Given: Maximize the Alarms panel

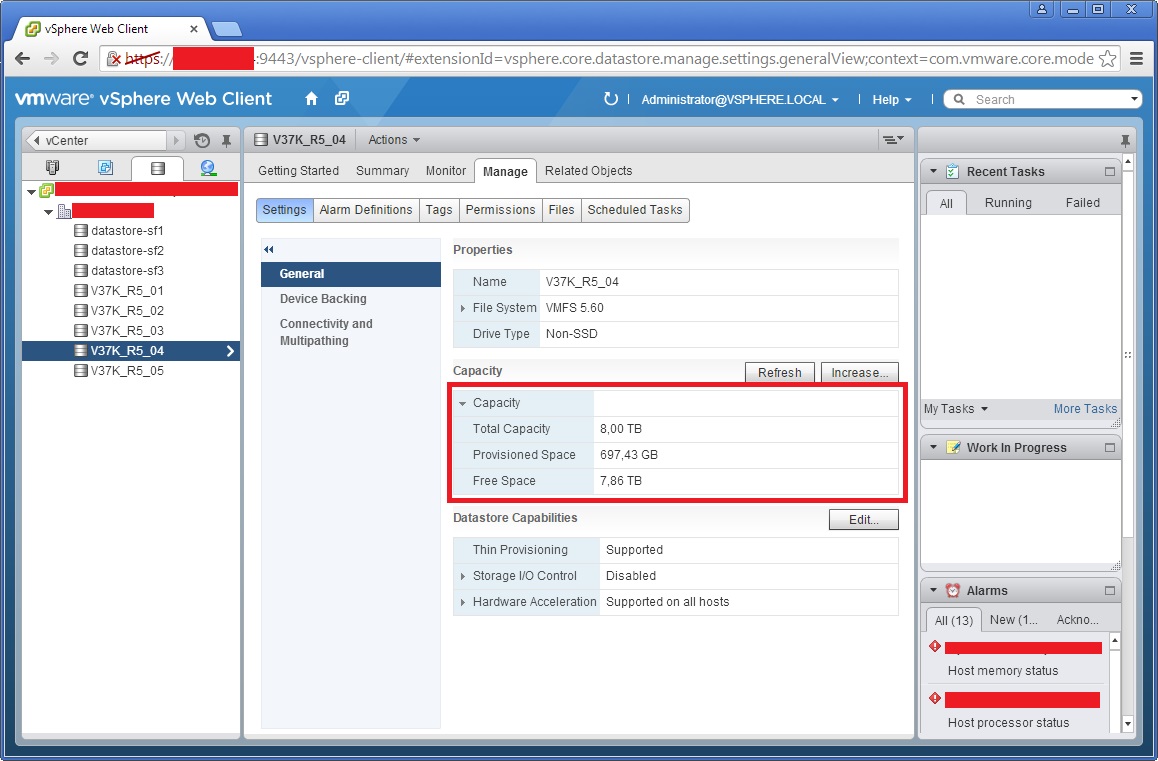Looking at the screenshot, I should (1109, 590).
